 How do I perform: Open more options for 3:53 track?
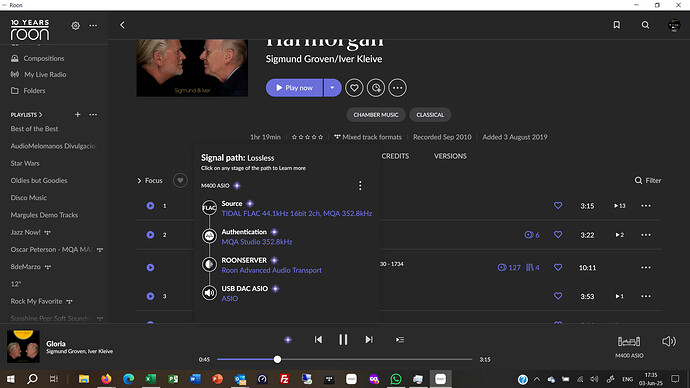[646, 296]
